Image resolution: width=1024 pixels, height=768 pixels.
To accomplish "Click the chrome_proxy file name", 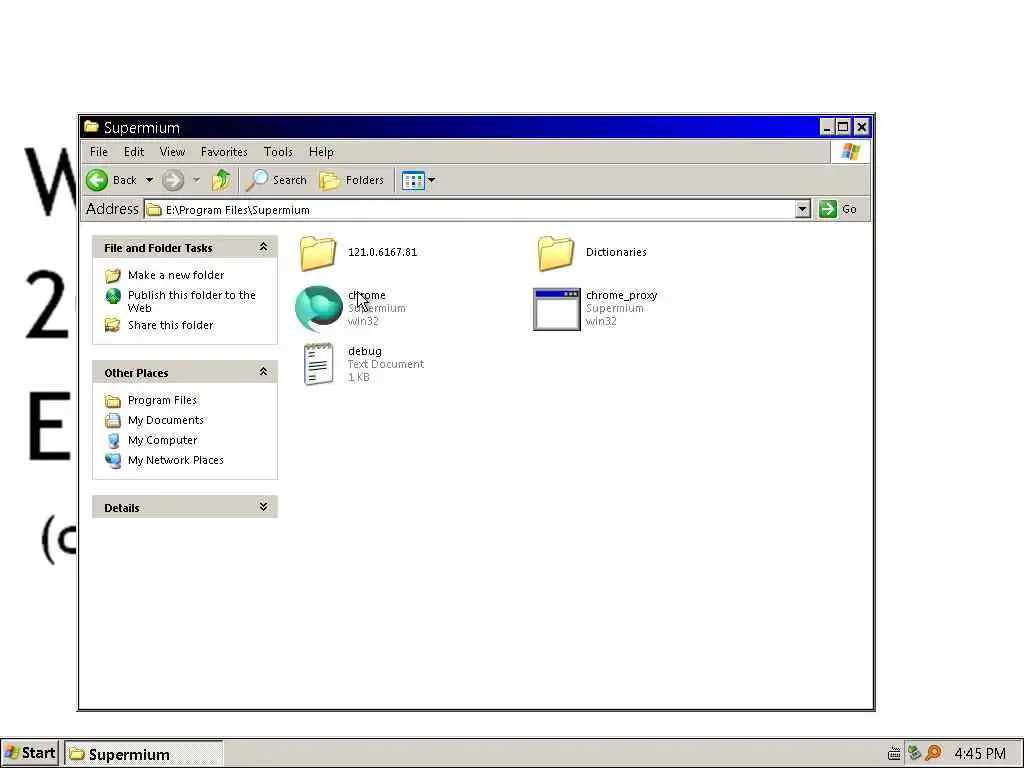I will click(622, 295).
